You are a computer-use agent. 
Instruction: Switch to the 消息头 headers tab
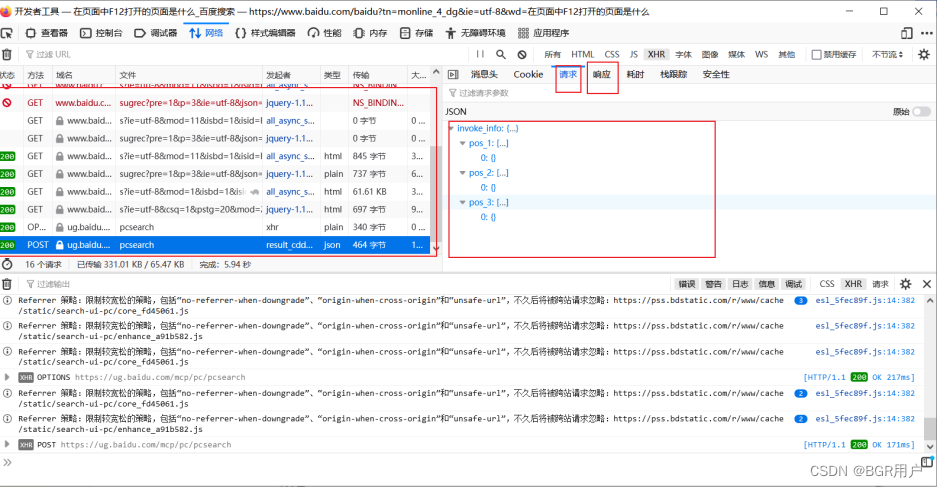point(484,75)
